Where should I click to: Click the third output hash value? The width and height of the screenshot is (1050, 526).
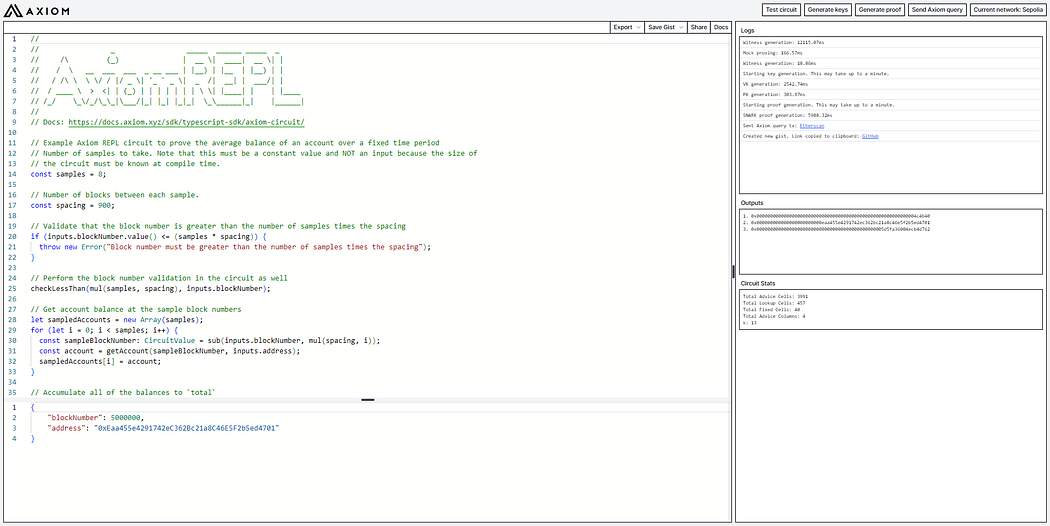[x=840, y=229]
